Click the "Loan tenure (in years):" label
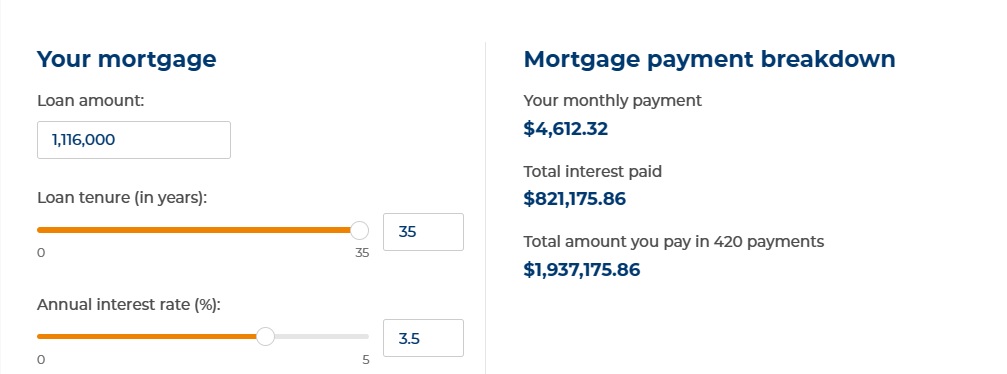The height and width of the screenshot is (374, 1007). [x=122, y=199]
